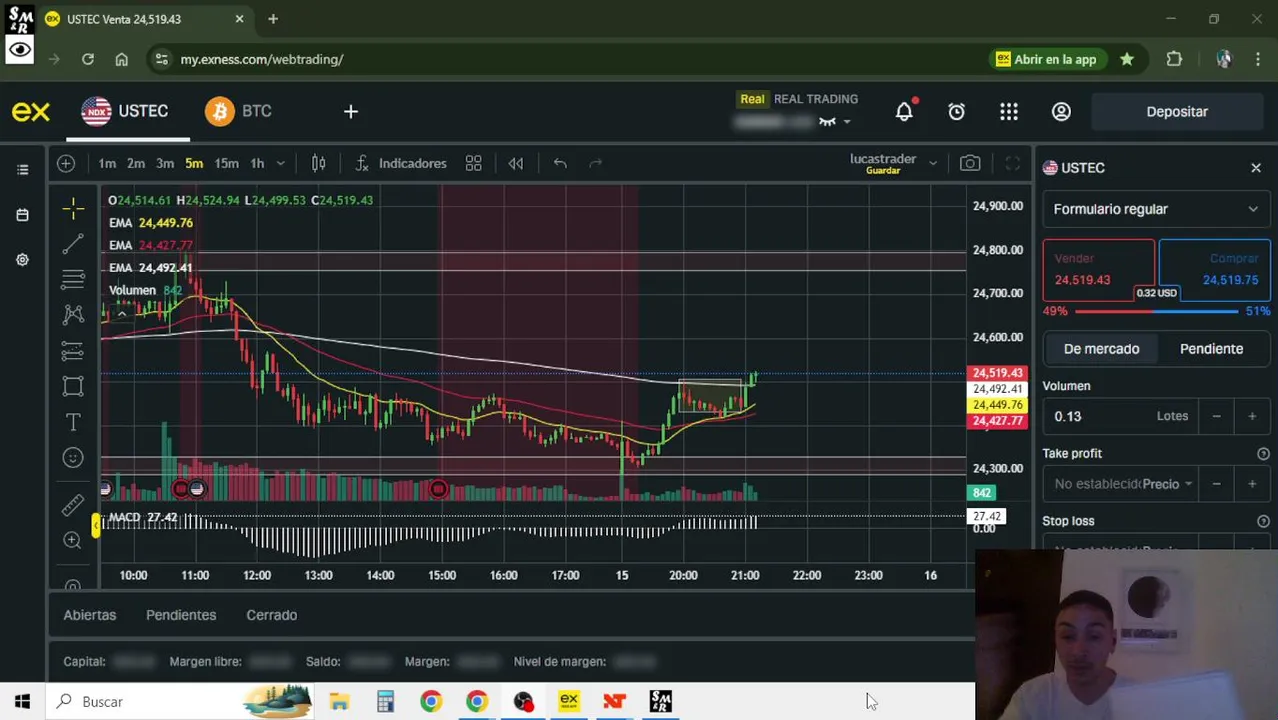
Task: Open the Formulario regular dropdown
Action: (1156, 209)
